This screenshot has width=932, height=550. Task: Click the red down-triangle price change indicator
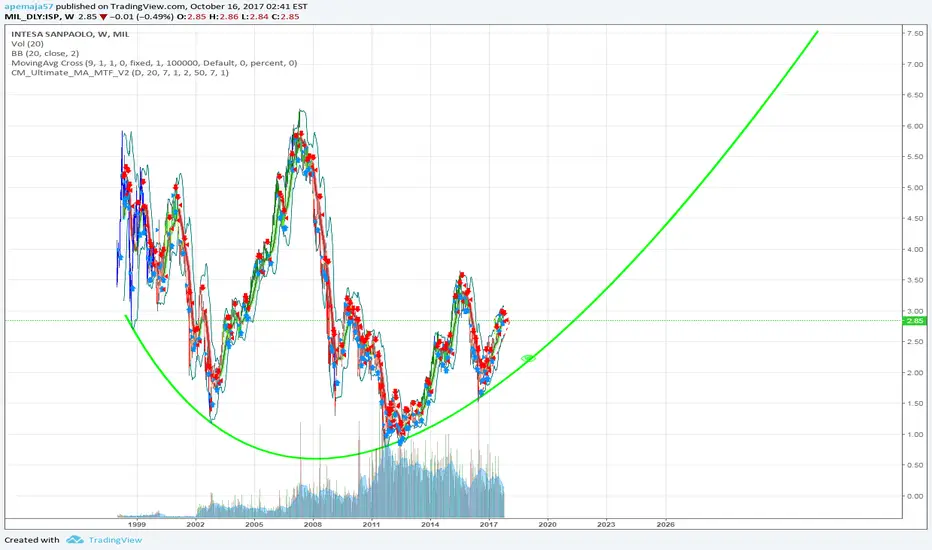(103, 17)
